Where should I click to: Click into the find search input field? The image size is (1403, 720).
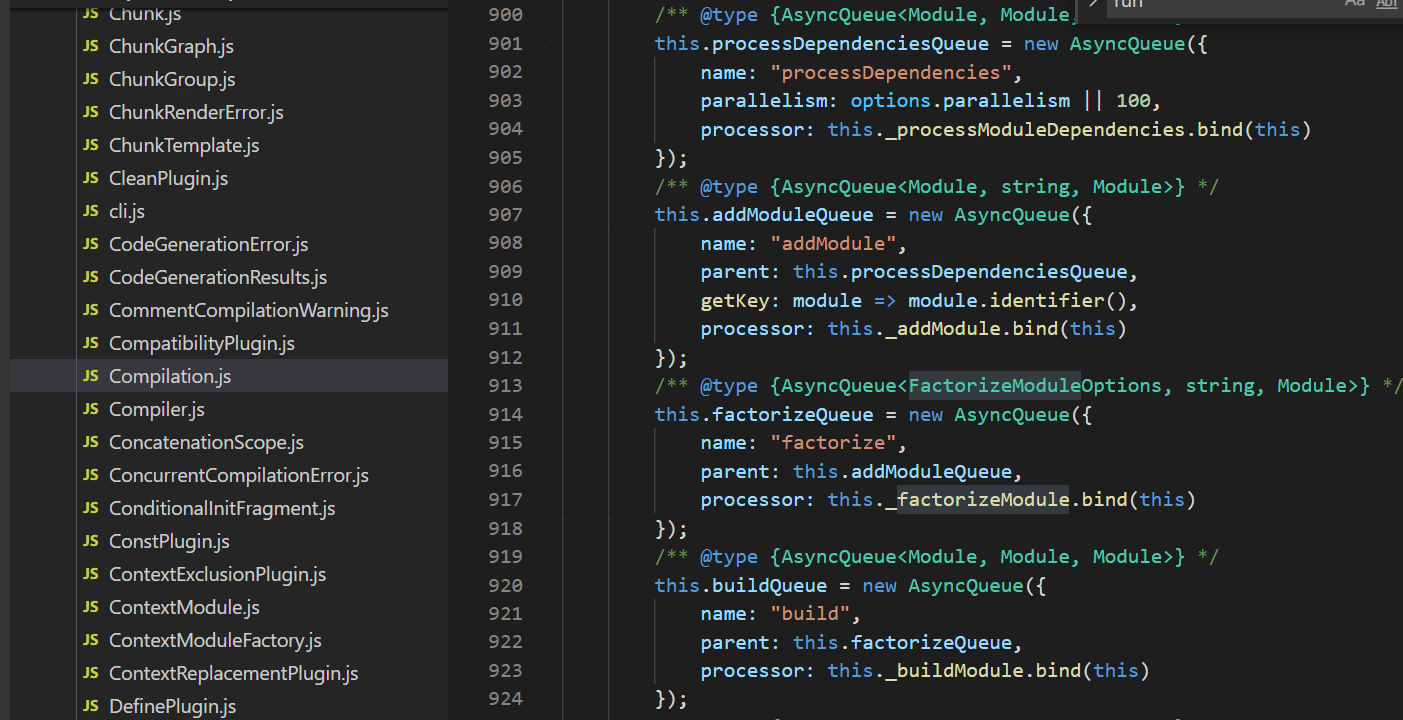point(1220,4)
